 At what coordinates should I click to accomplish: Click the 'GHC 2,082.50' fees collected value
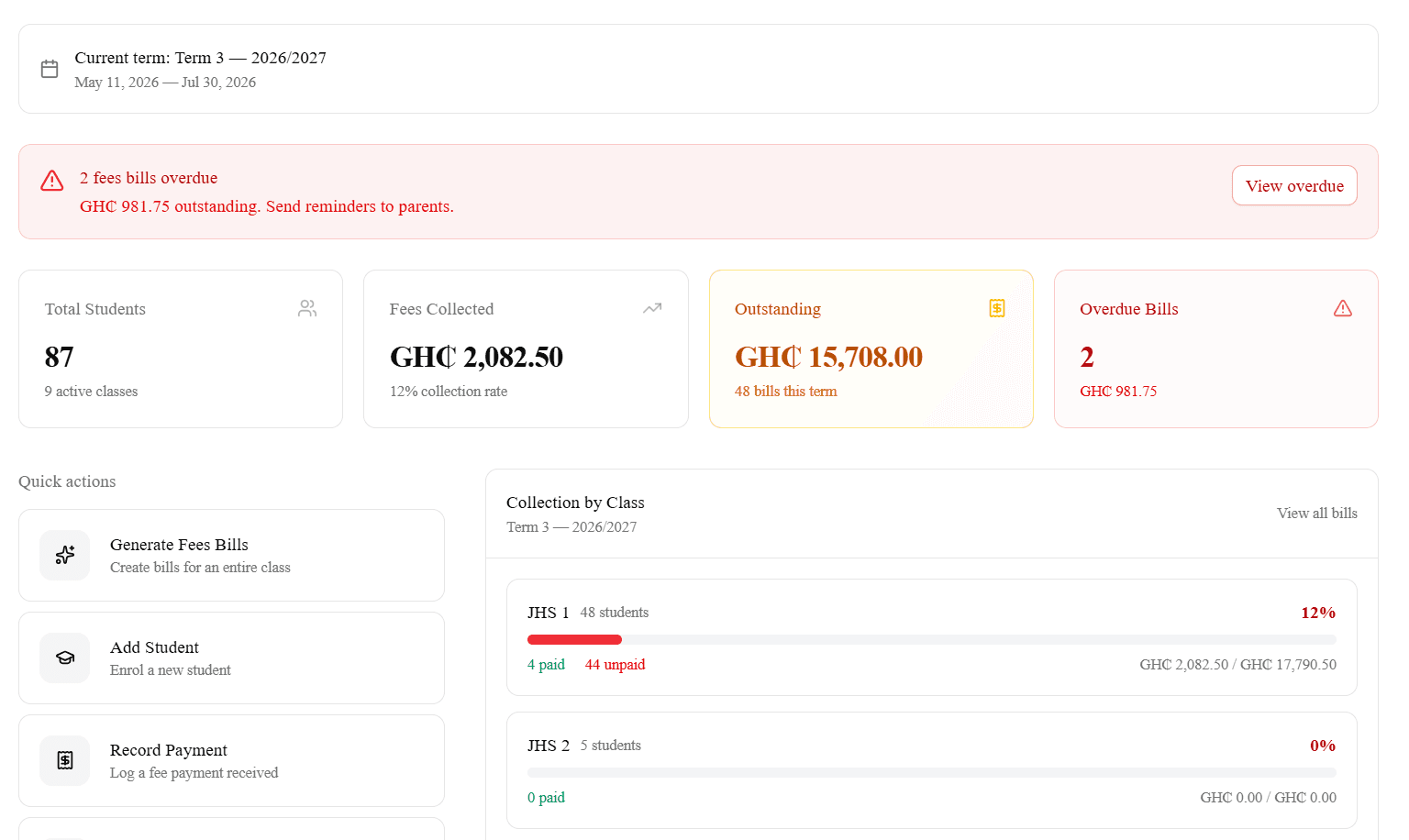(x=477, y=357)
